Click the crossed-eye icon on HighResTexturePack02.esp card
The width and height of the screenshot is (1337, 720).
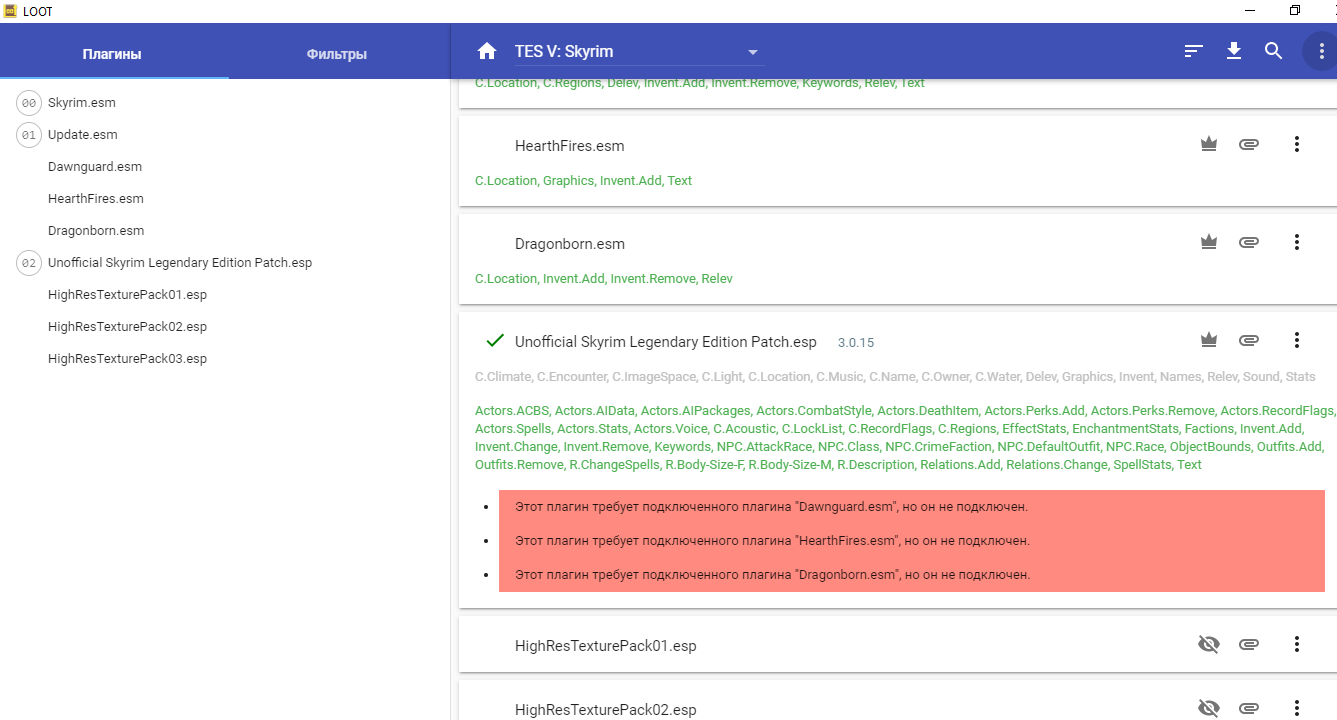[1209, 708]
